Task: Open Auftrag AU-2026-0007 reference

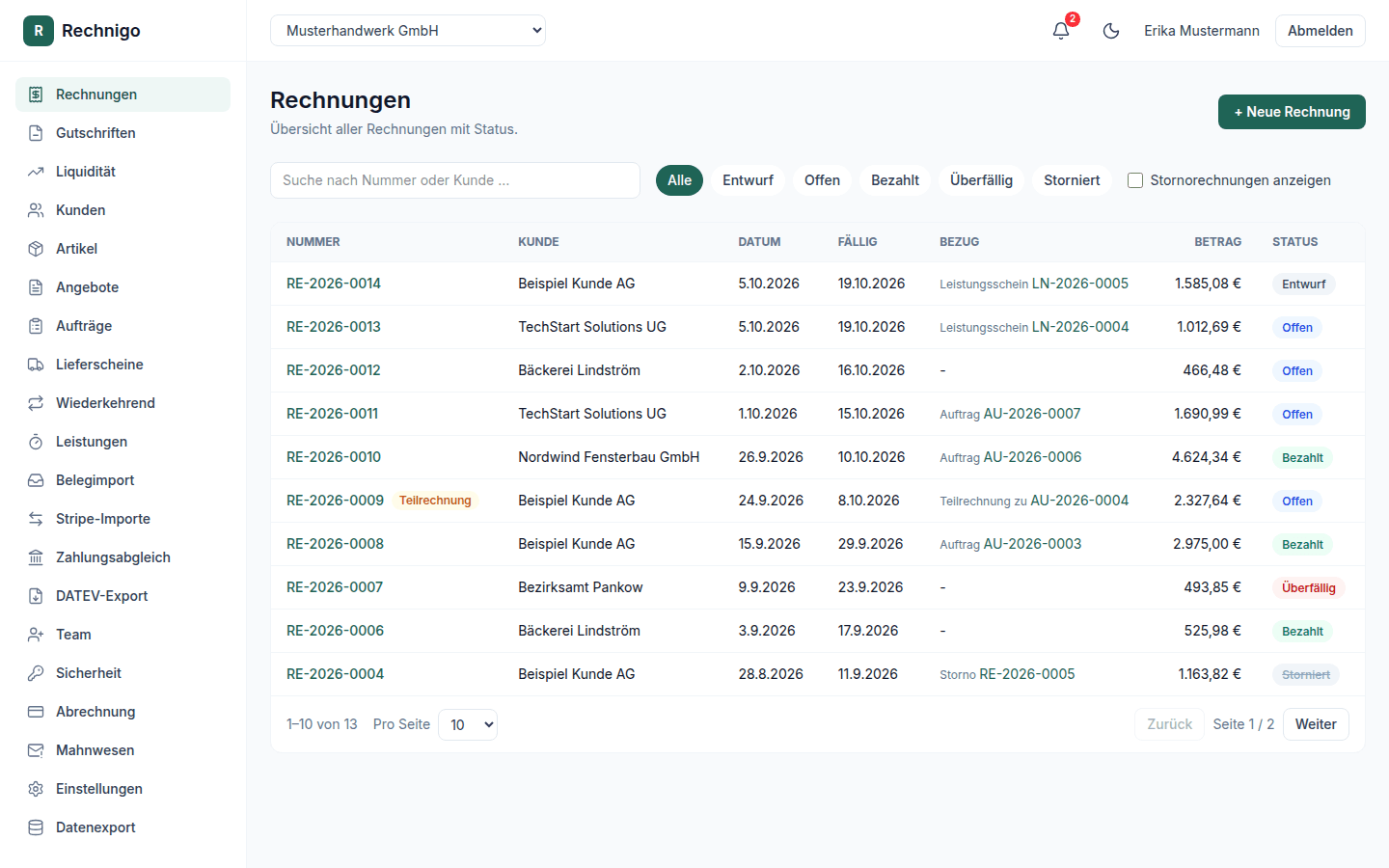Action: click(x=1032, y=414)
